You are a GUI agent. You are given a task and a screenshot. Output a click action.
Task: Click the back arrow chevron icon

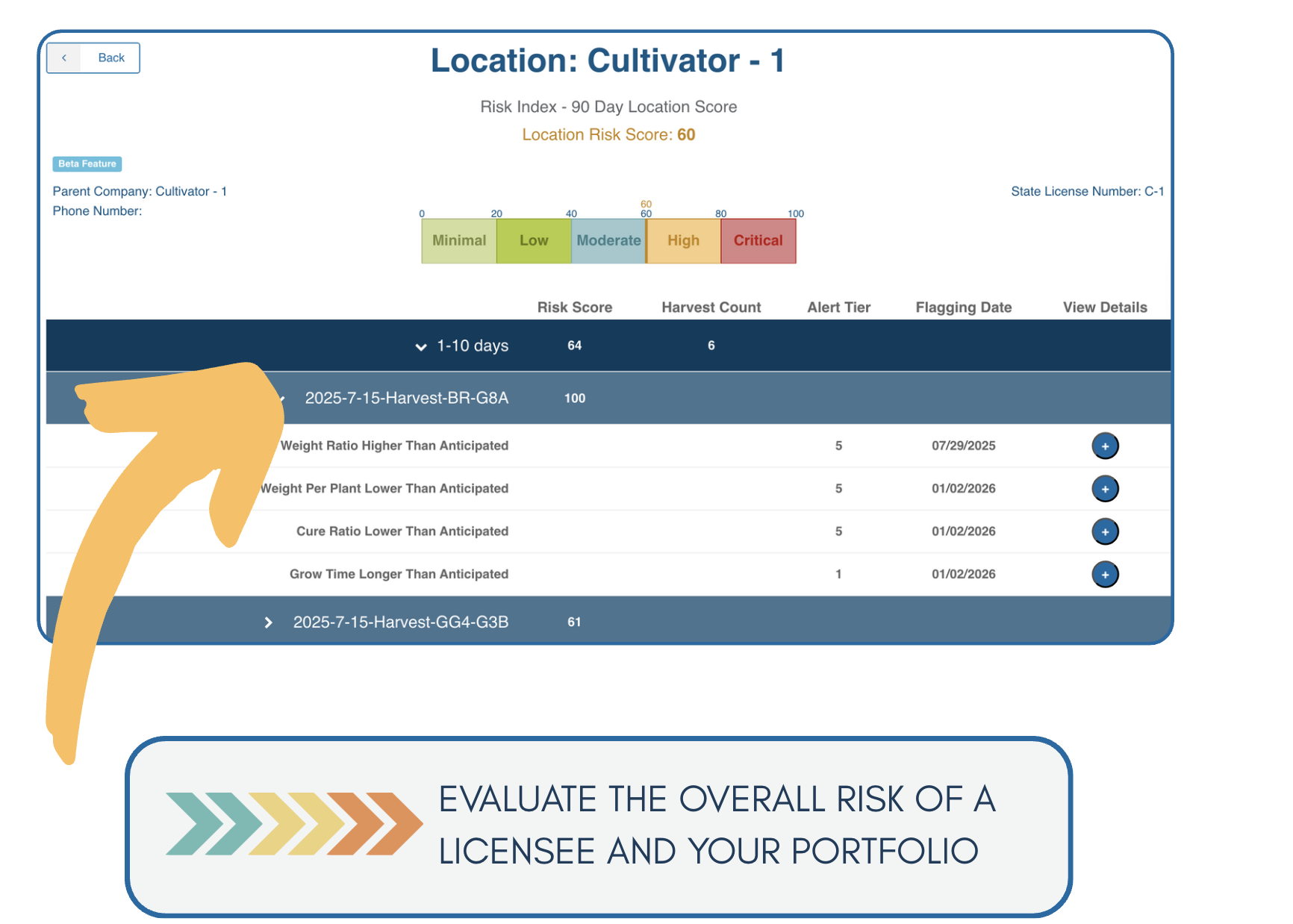64,58
